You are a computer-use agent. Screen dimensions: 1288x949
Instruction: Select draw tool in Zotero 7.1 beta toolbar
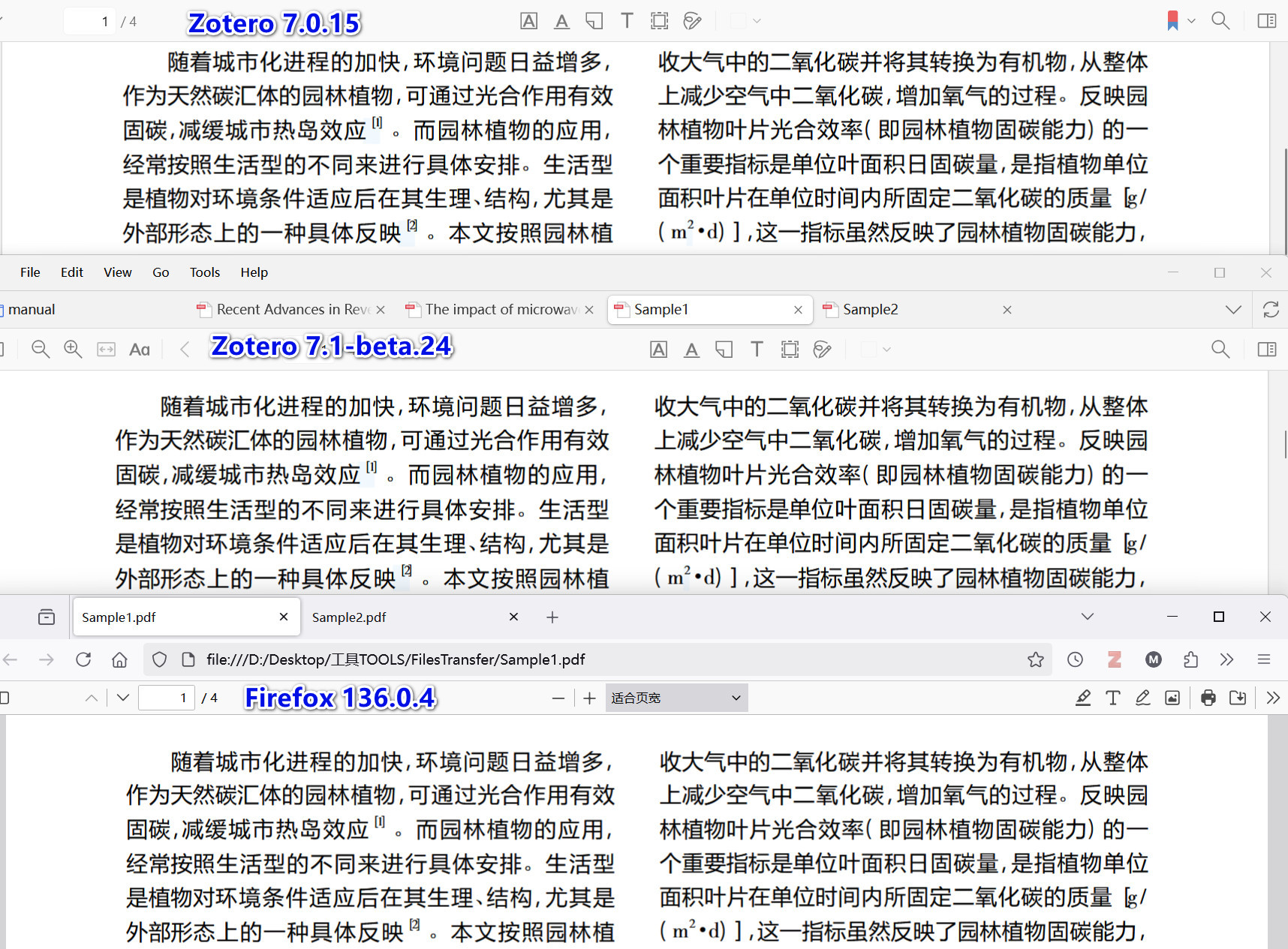823,349
